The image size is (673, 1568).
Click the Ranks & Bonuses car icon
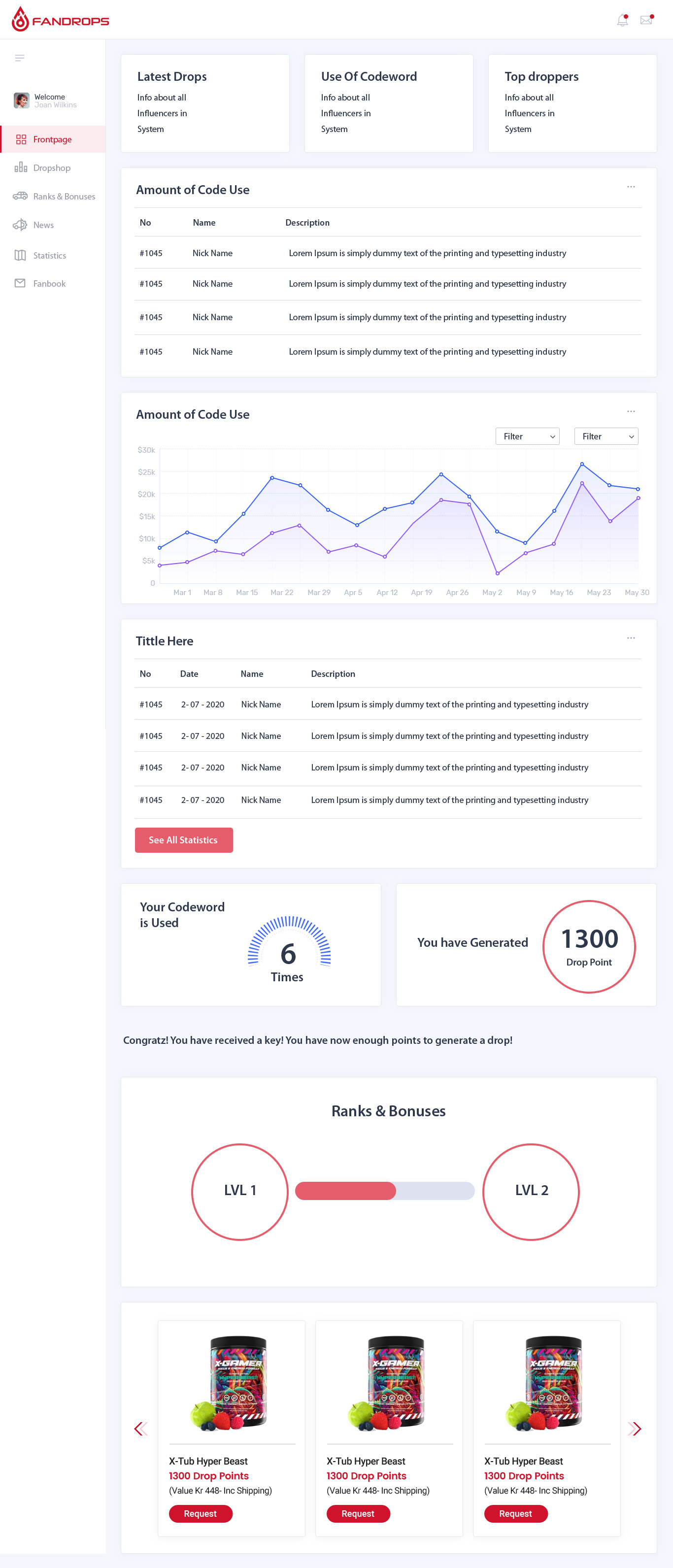tap(21, 196)
